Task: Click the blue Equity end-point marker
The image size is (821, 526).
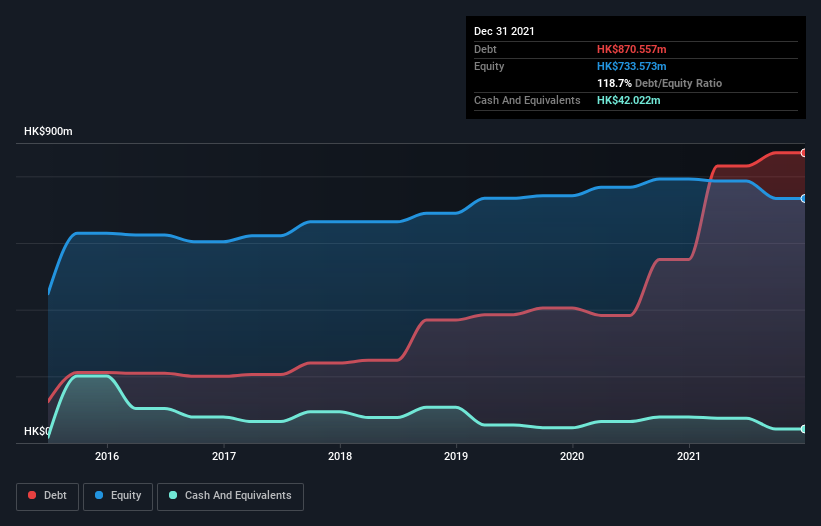Action: click(804, 198)
